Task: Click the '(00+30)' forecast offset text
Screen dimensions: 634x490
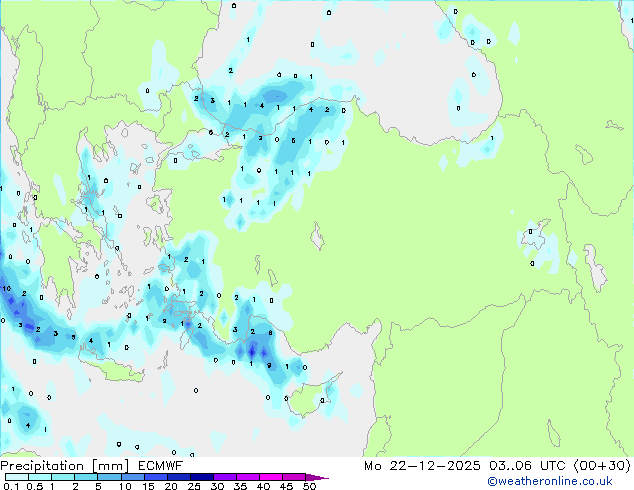Action: [602, 466]
